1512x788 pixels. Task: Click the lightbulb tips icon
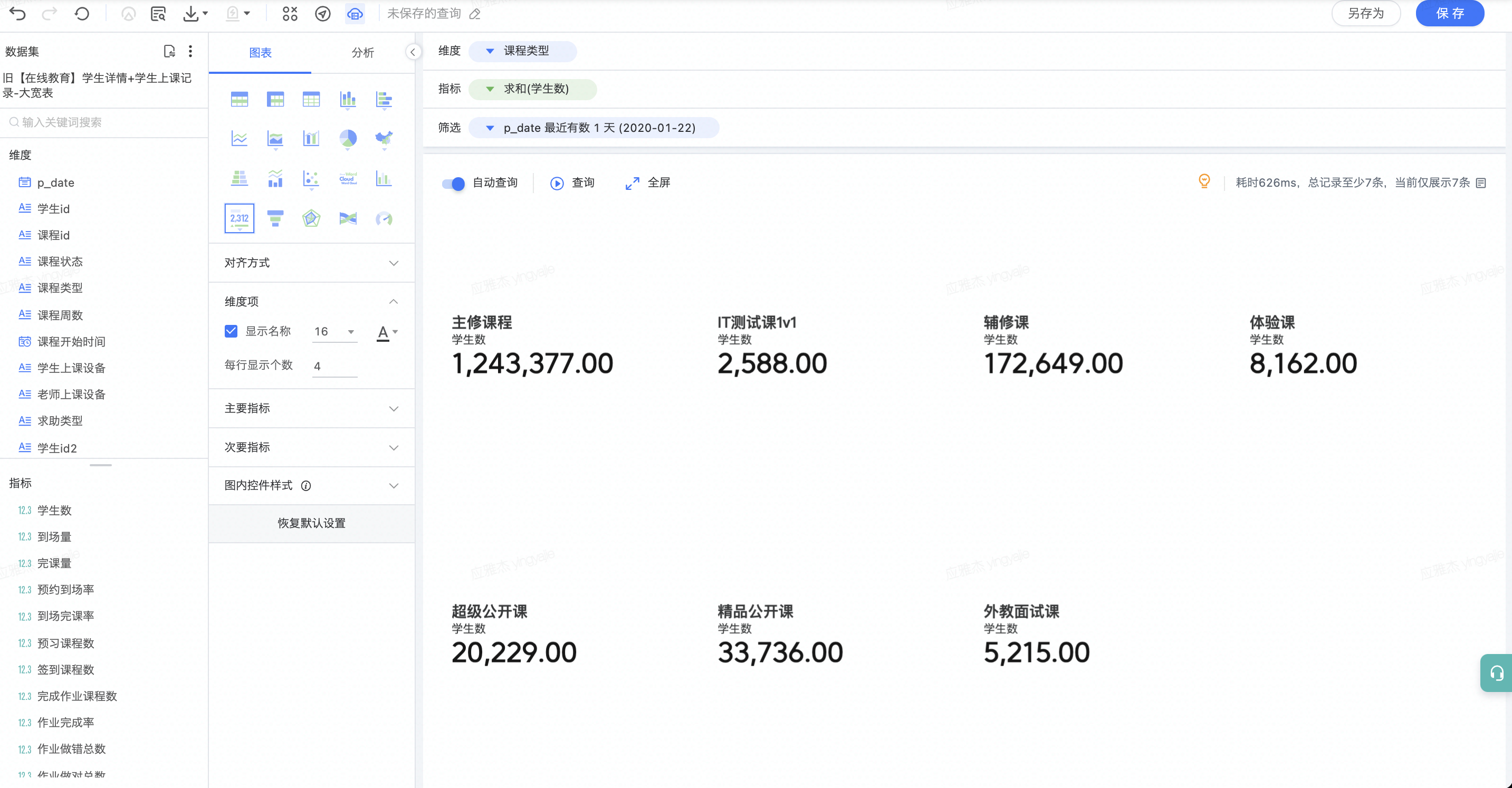[1204, 181]
